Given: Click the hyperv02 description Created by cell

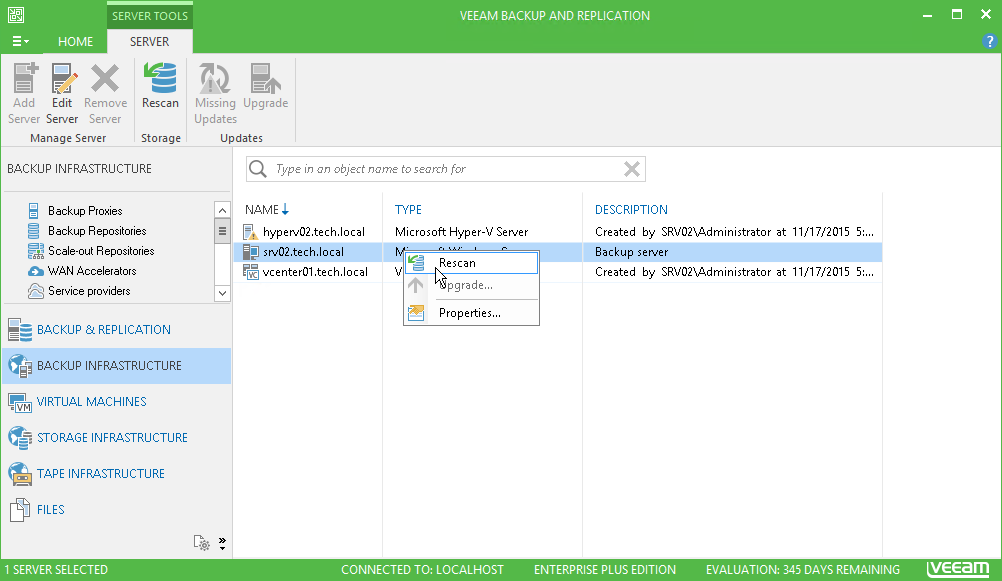Looking at the screenshot, I should tap(734, 231).
